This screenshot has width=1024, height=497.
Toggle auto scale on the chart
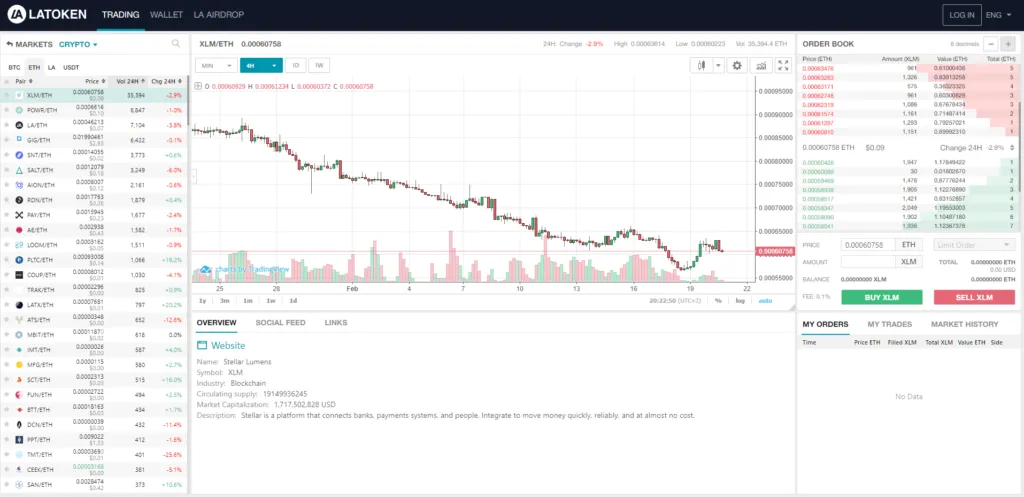coord(764,300)
